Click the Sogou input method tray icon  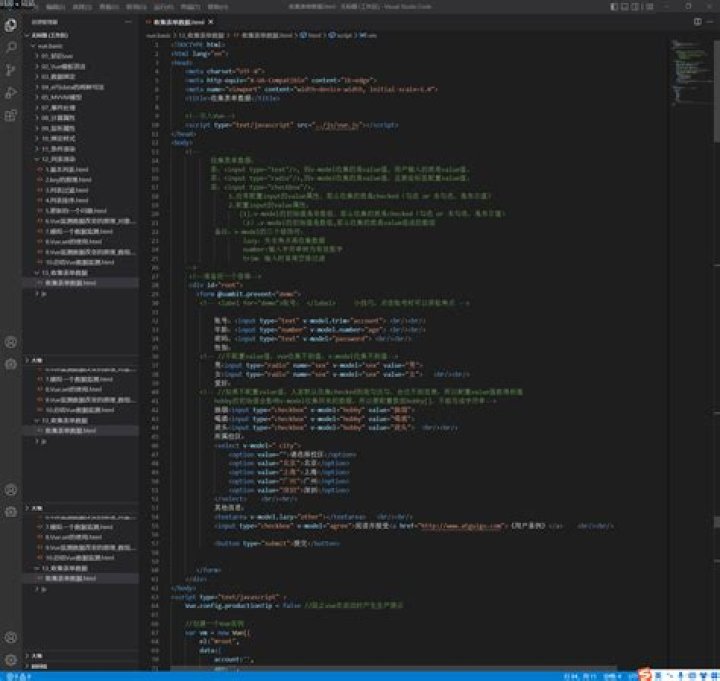pyautogui.click(x=646, y=675)
